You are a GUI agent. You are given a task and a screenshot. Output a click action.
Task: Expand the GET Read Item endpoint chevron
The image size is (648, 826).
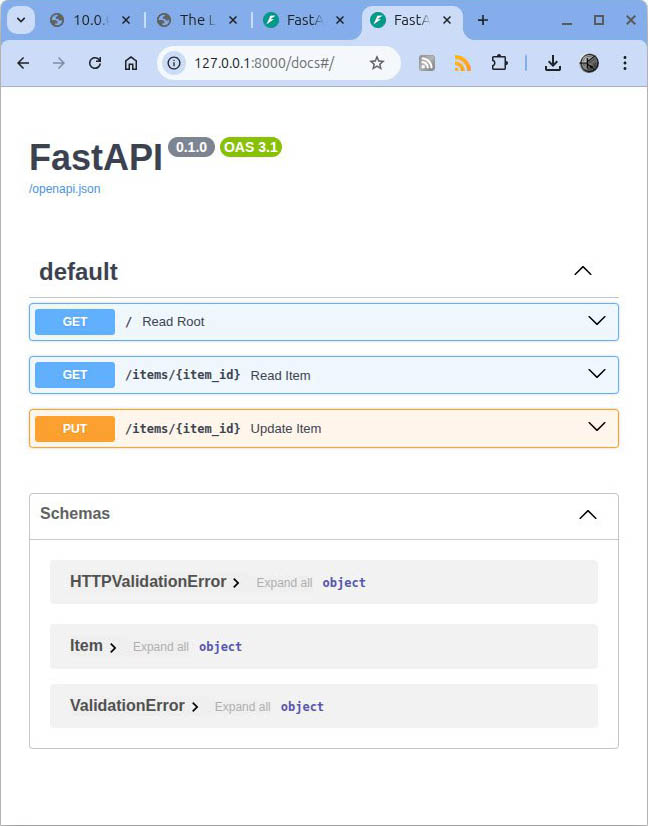597,374
